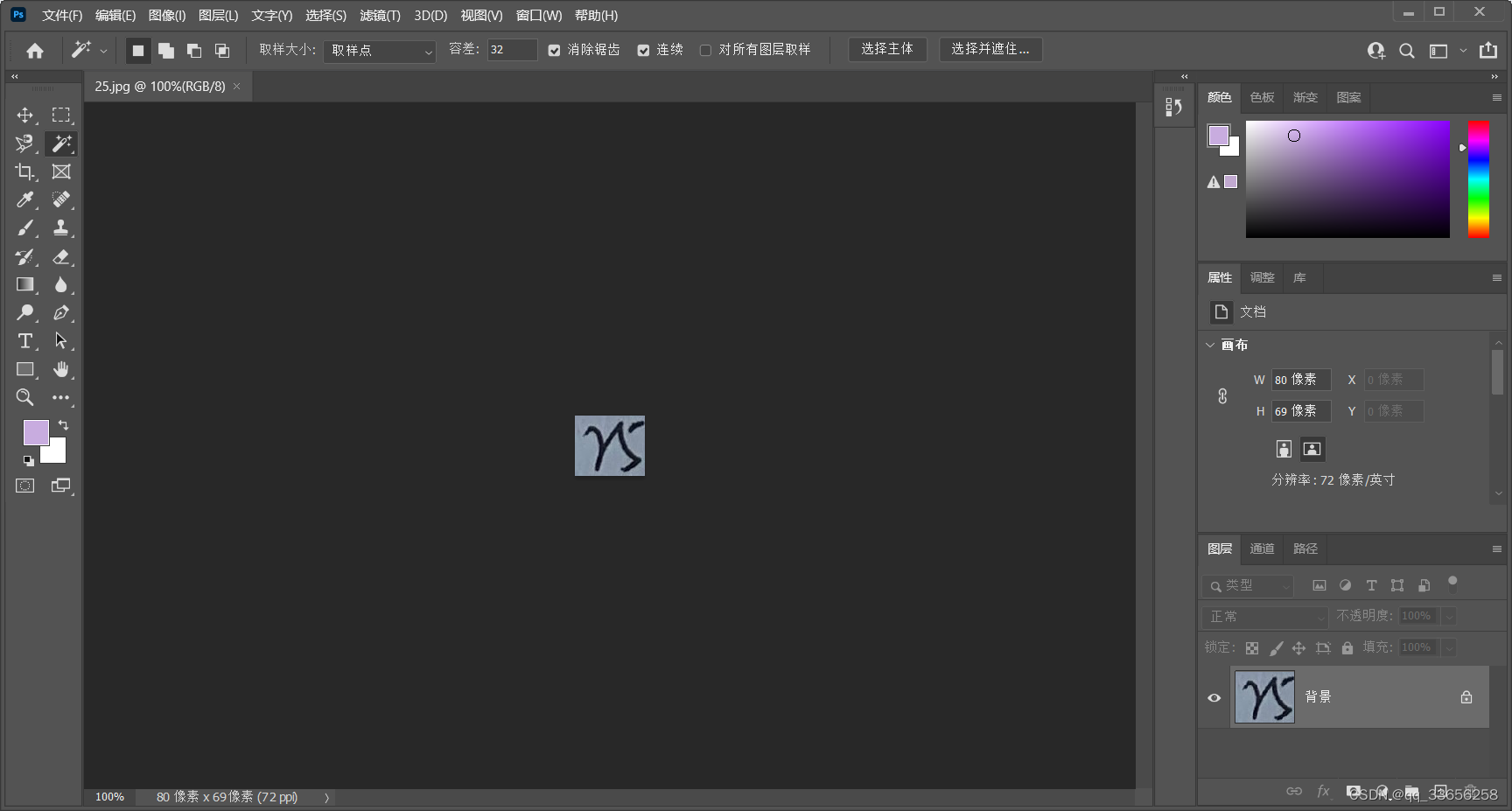Open the color panel options menu
Screen dimensions: 1512x811
pyautogui.click(x=1497, y=97)
